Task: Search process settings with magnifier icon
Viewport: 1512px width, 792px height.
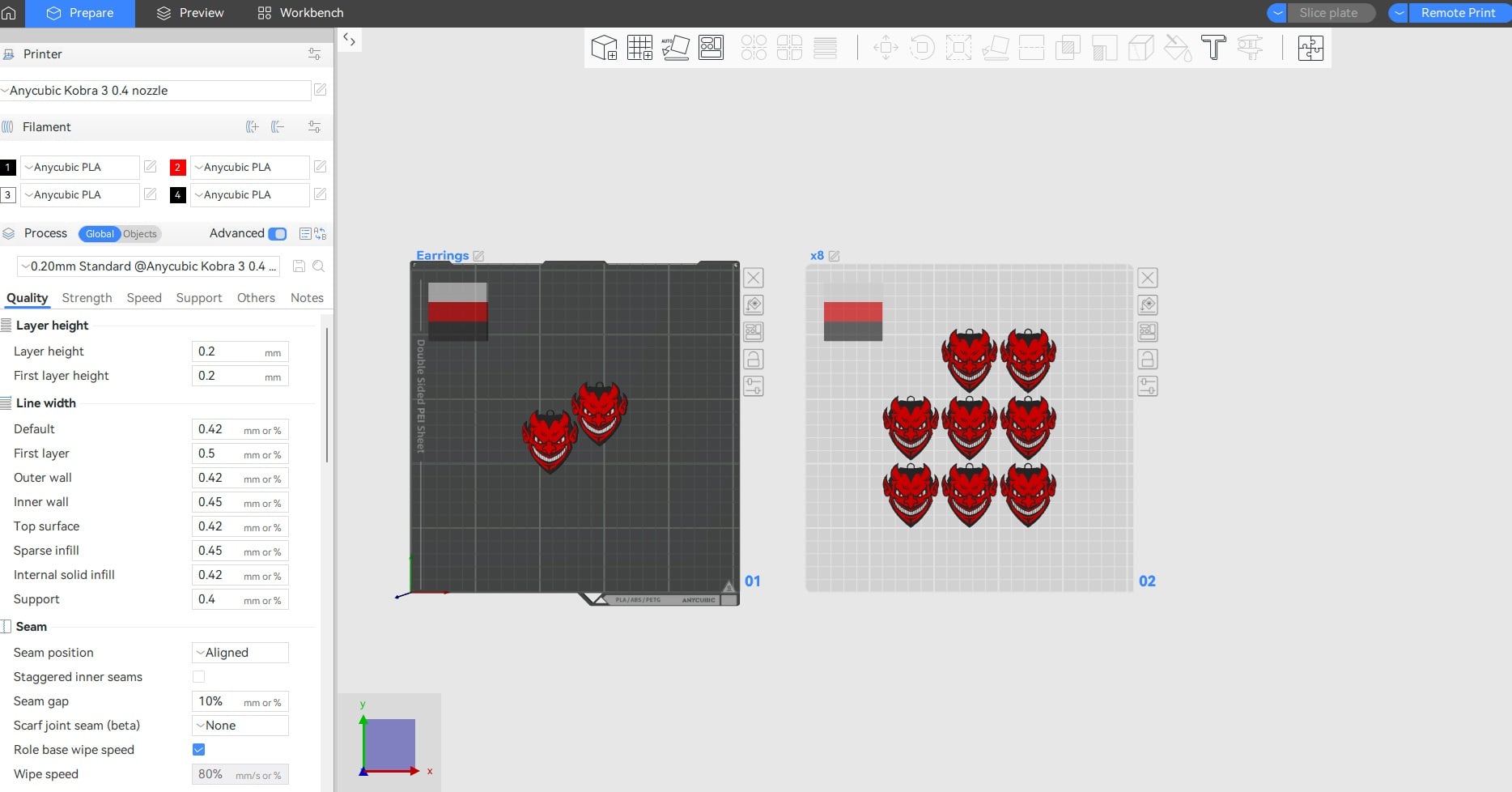Action: coord(319,266)
